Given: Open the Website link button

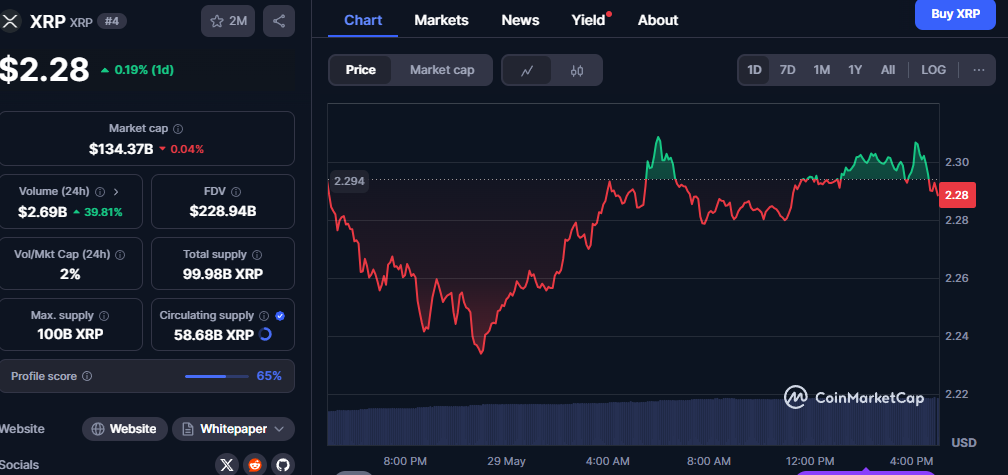Looking at the screenshot, I should 125,429.
